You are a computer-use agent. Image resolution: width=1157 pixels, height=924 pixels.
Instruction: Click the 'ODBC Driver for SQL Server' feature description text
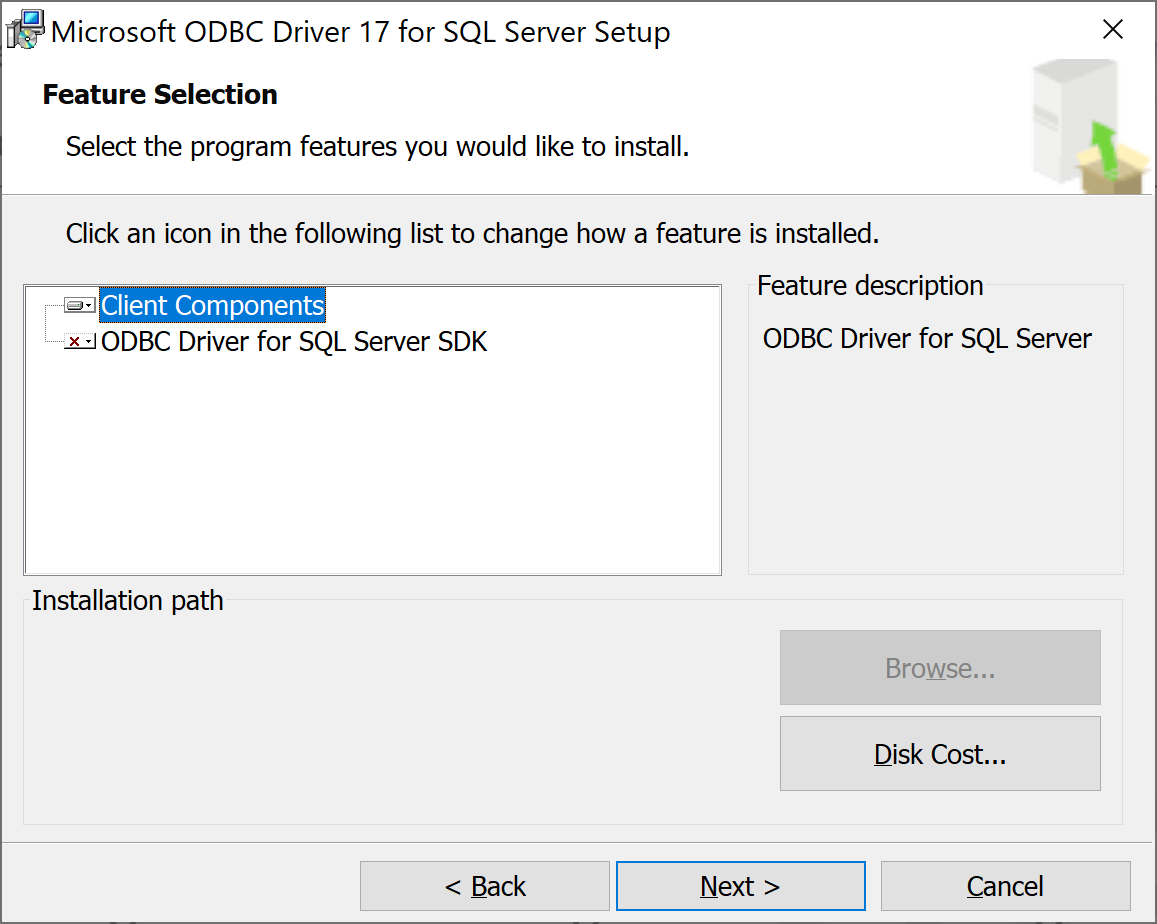pos(927,339)
